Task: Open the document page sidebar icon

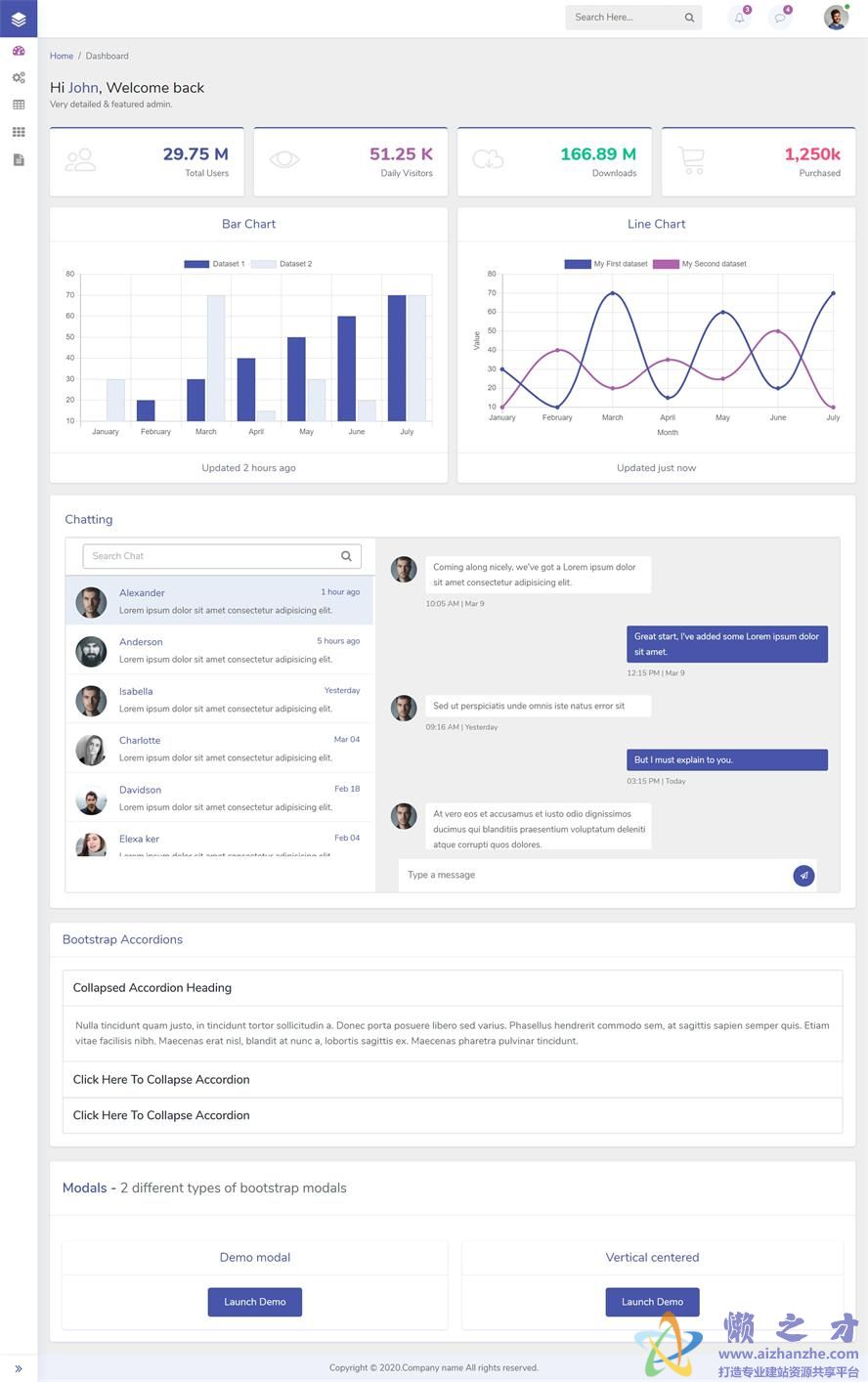Action: pos(19,159)
